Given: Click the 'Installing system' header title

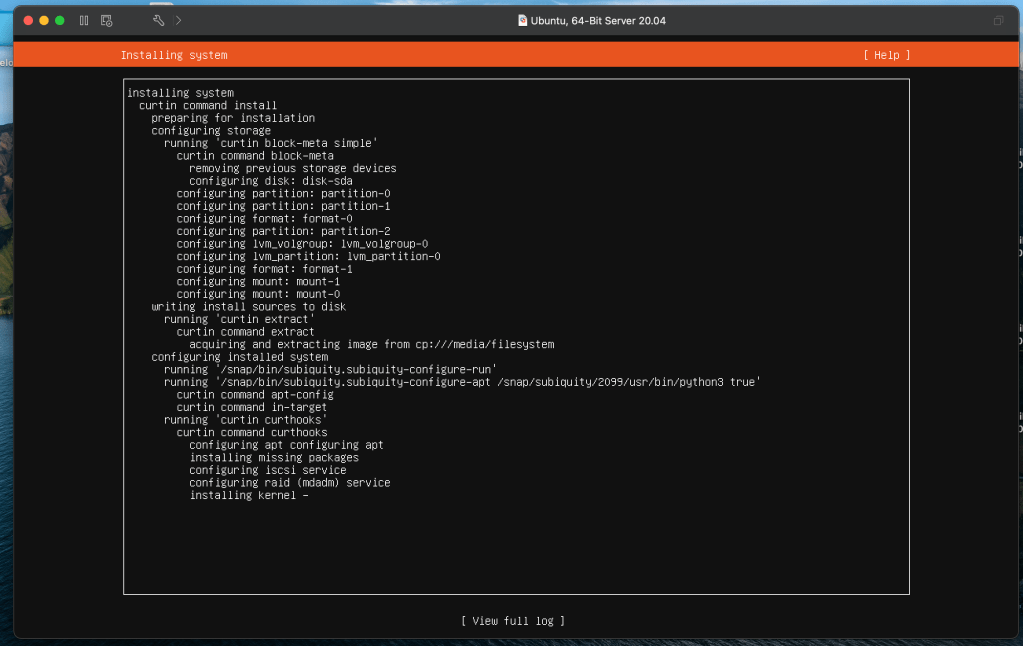Looking at the screenshot, I should tap(174, 55).
